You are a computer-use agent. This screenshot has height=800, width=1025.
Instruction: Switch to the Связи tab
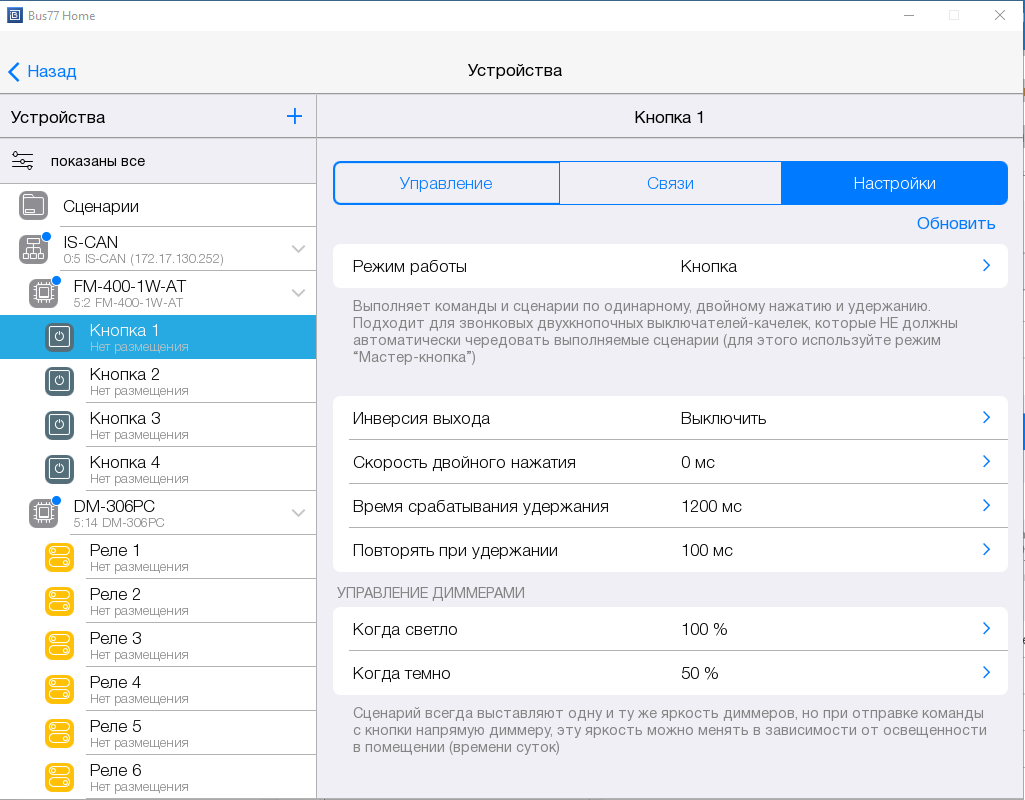[x=670, y=183]
